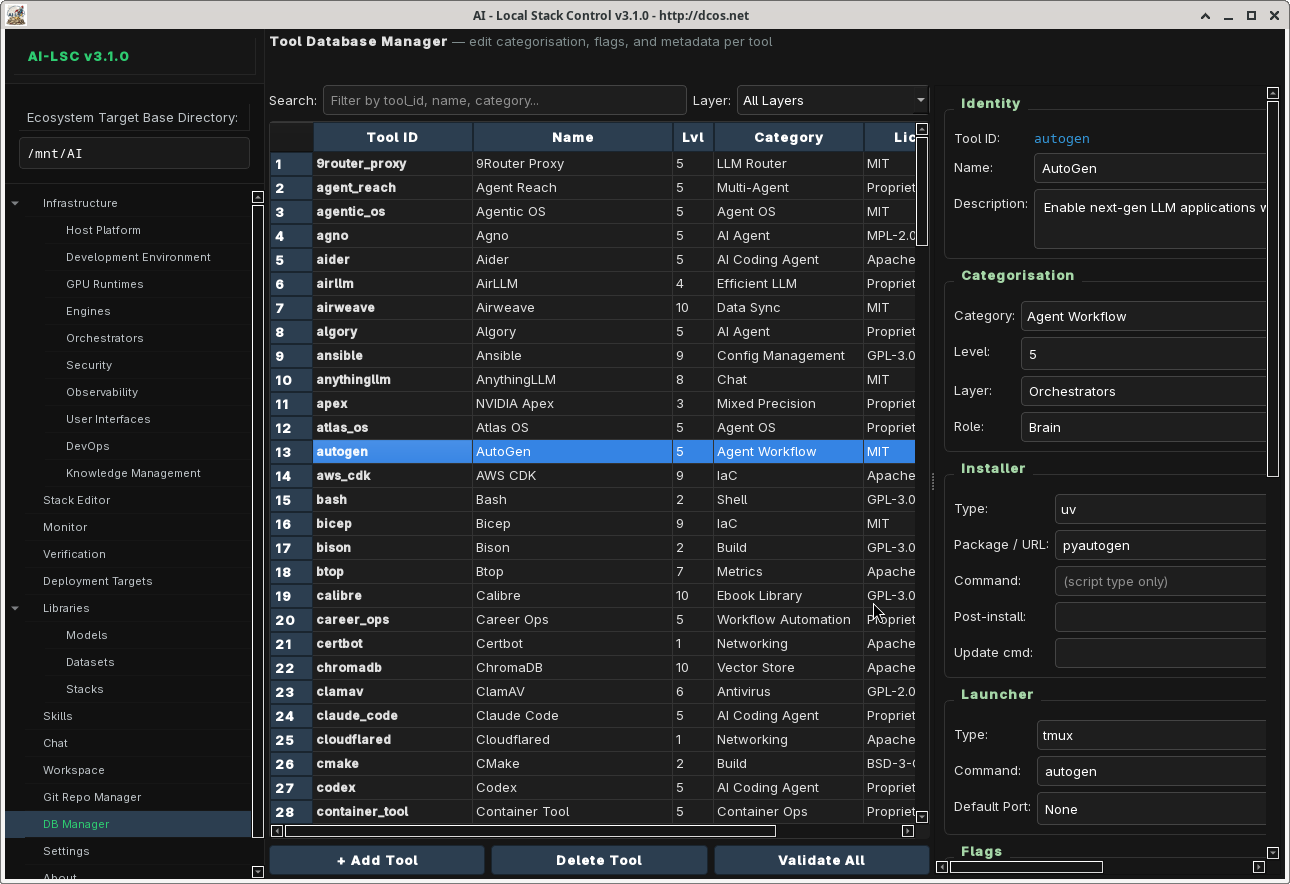Open the Role dropdown showing Brain
The image size is (1290, 884).
point(1144,428)
